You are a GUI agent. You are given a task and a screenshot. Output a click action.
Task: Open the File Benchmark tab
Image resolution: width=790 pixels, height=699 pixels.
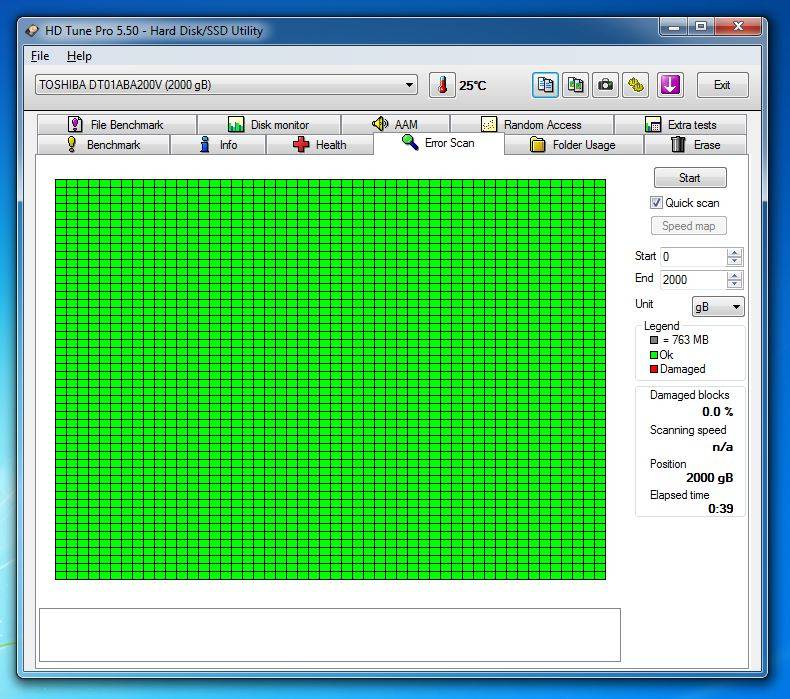coord(116,124)
